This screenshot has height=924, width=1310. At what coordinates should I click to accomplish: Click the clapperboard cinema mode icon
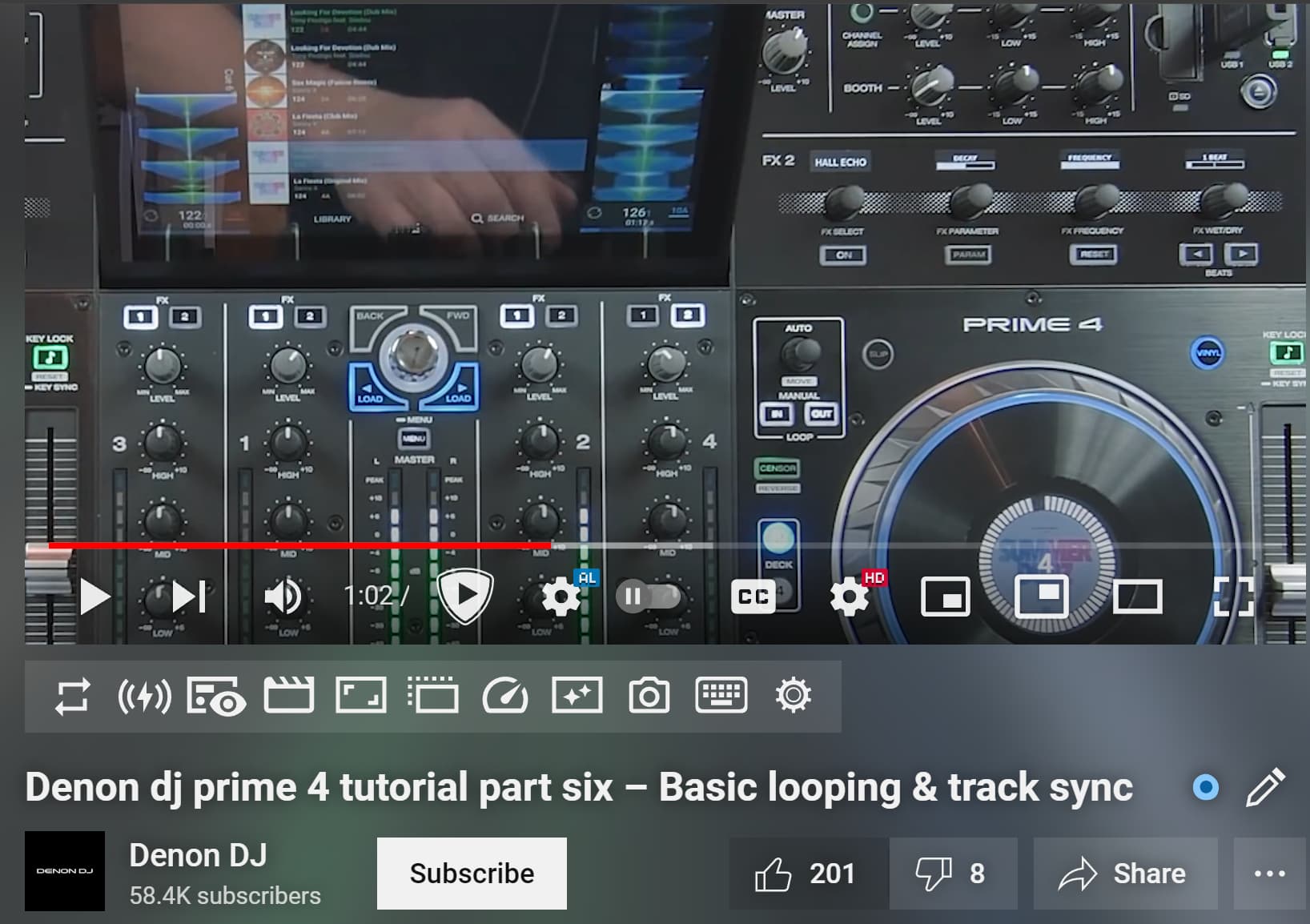click(288, 697)
